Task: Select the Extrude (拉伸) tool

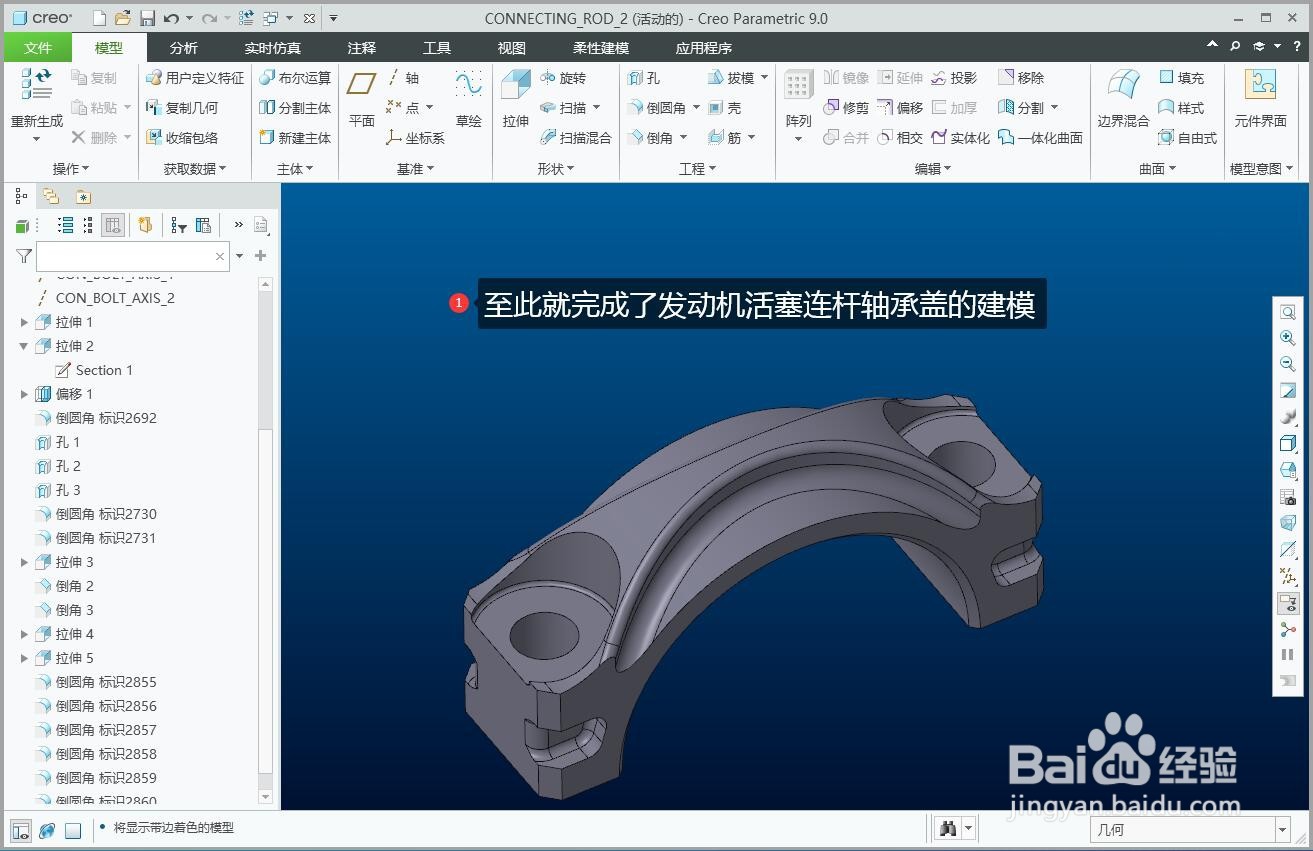Action: (x=515, y=100)
